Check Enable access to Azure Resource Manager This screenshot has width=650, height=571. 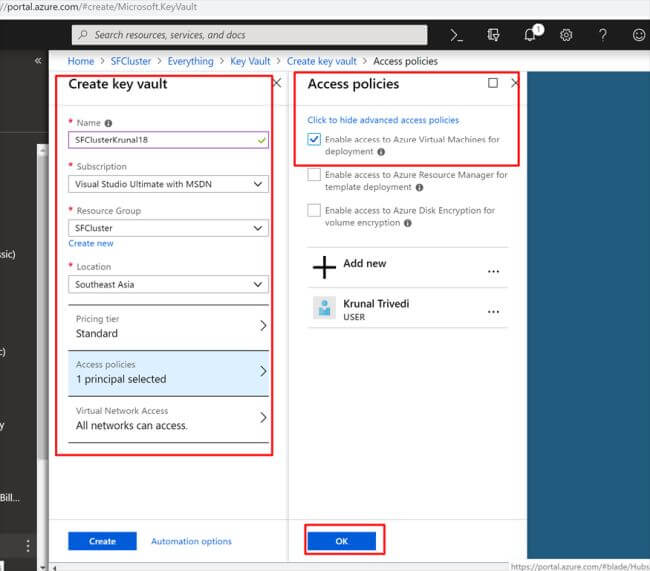[x=314, y=175]
